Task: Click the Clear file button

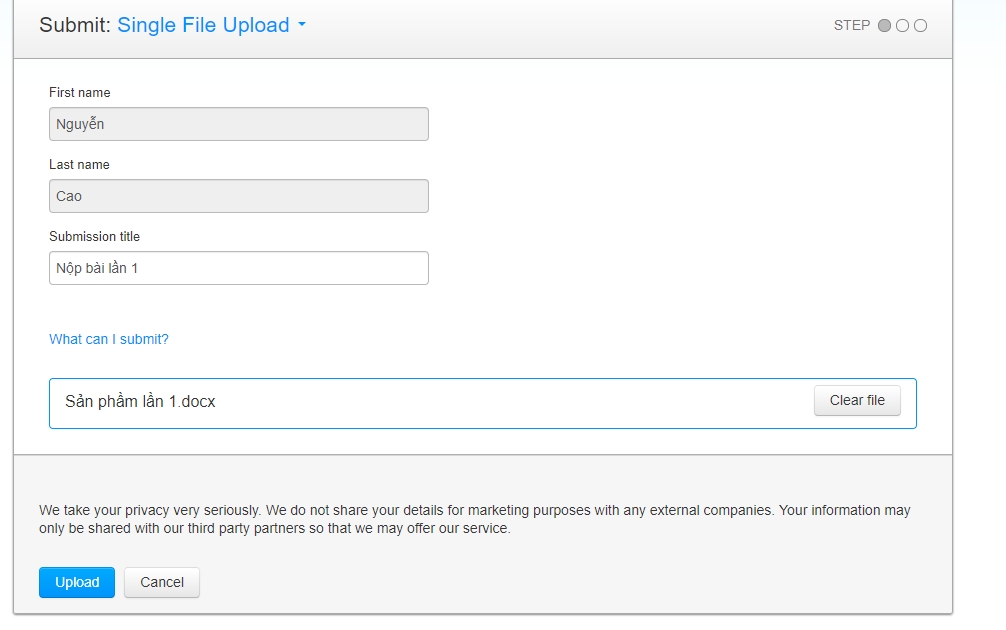Action: pyautogui.click(x=857, y=400)
